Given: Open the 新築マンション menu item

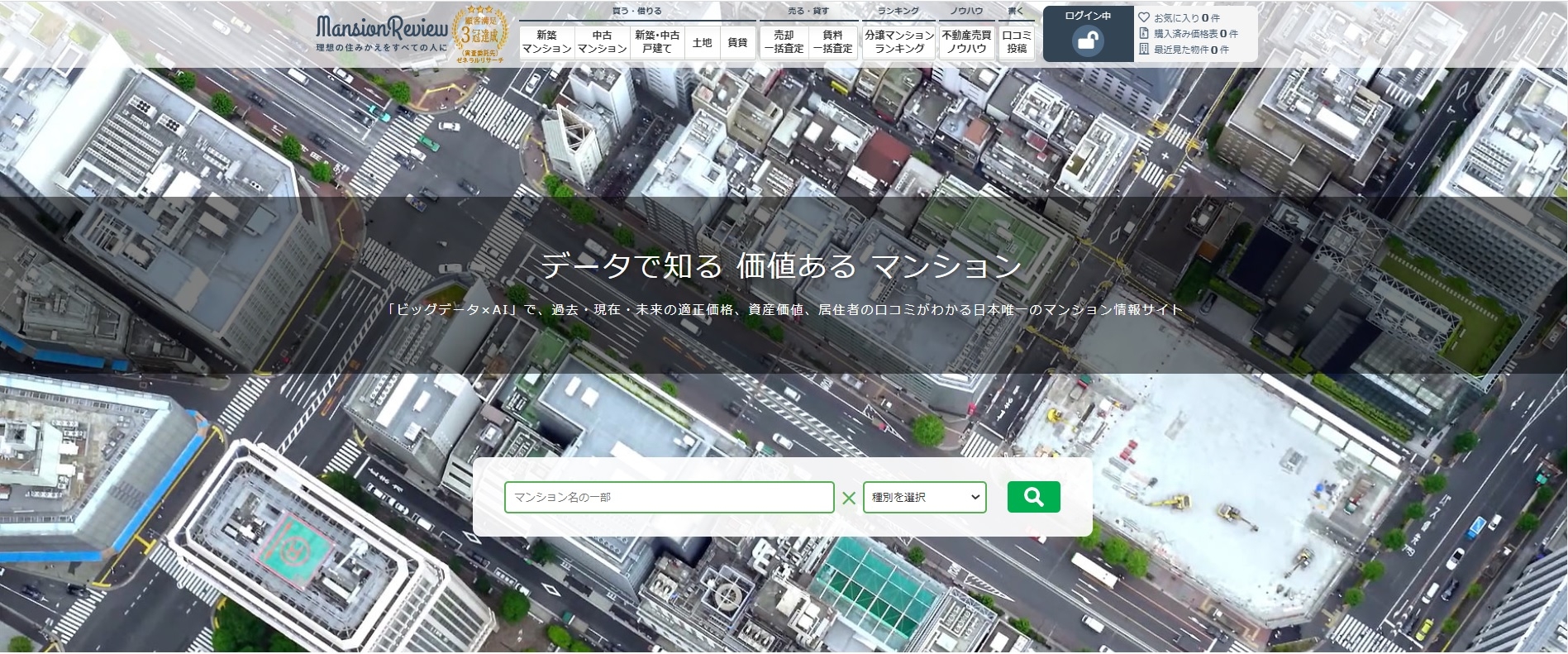Looking at the screenshot, I should click(546, 42).
